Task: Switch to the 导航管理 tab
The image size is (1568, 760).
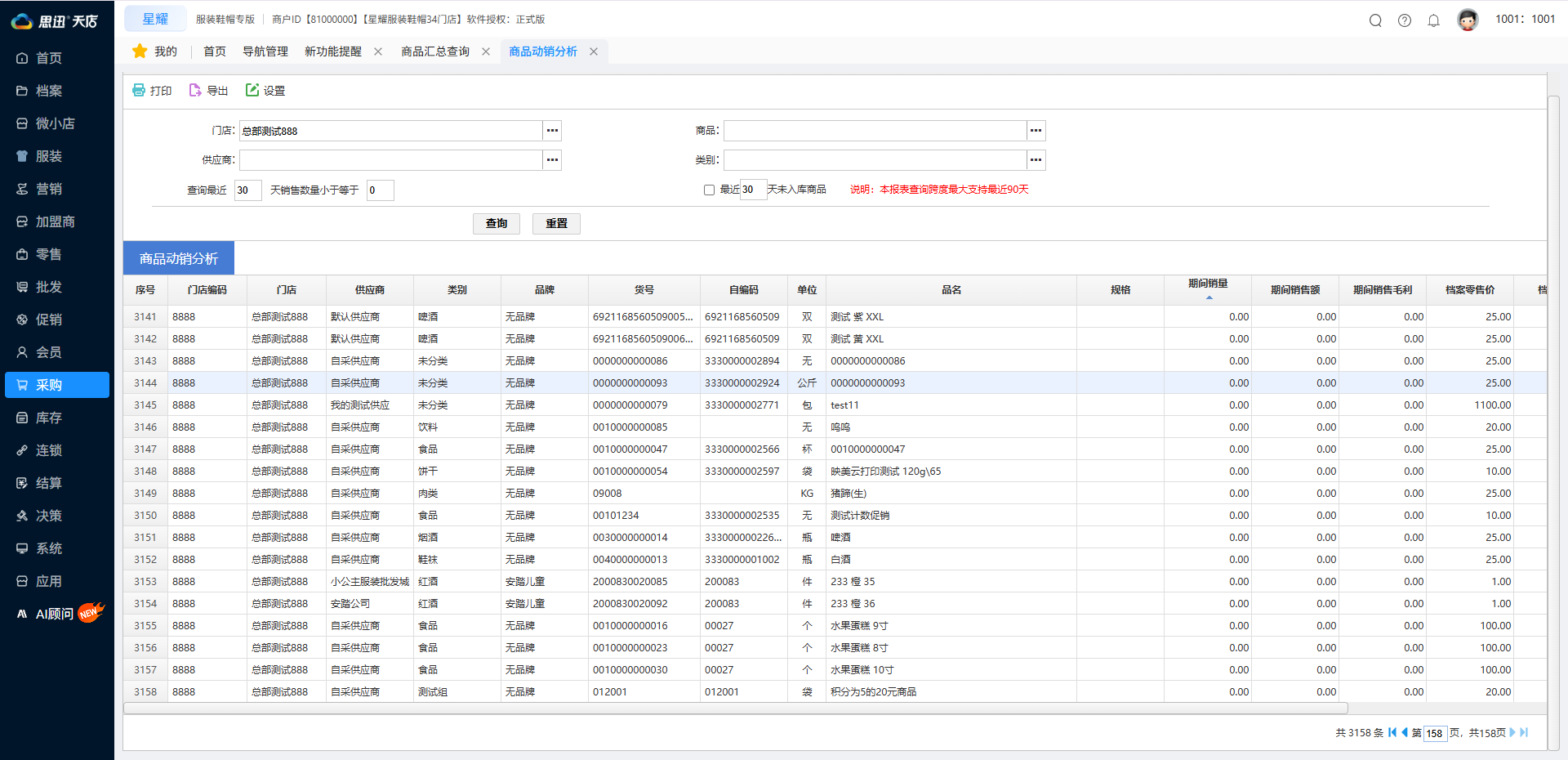Action: click(x=268, y=51)
